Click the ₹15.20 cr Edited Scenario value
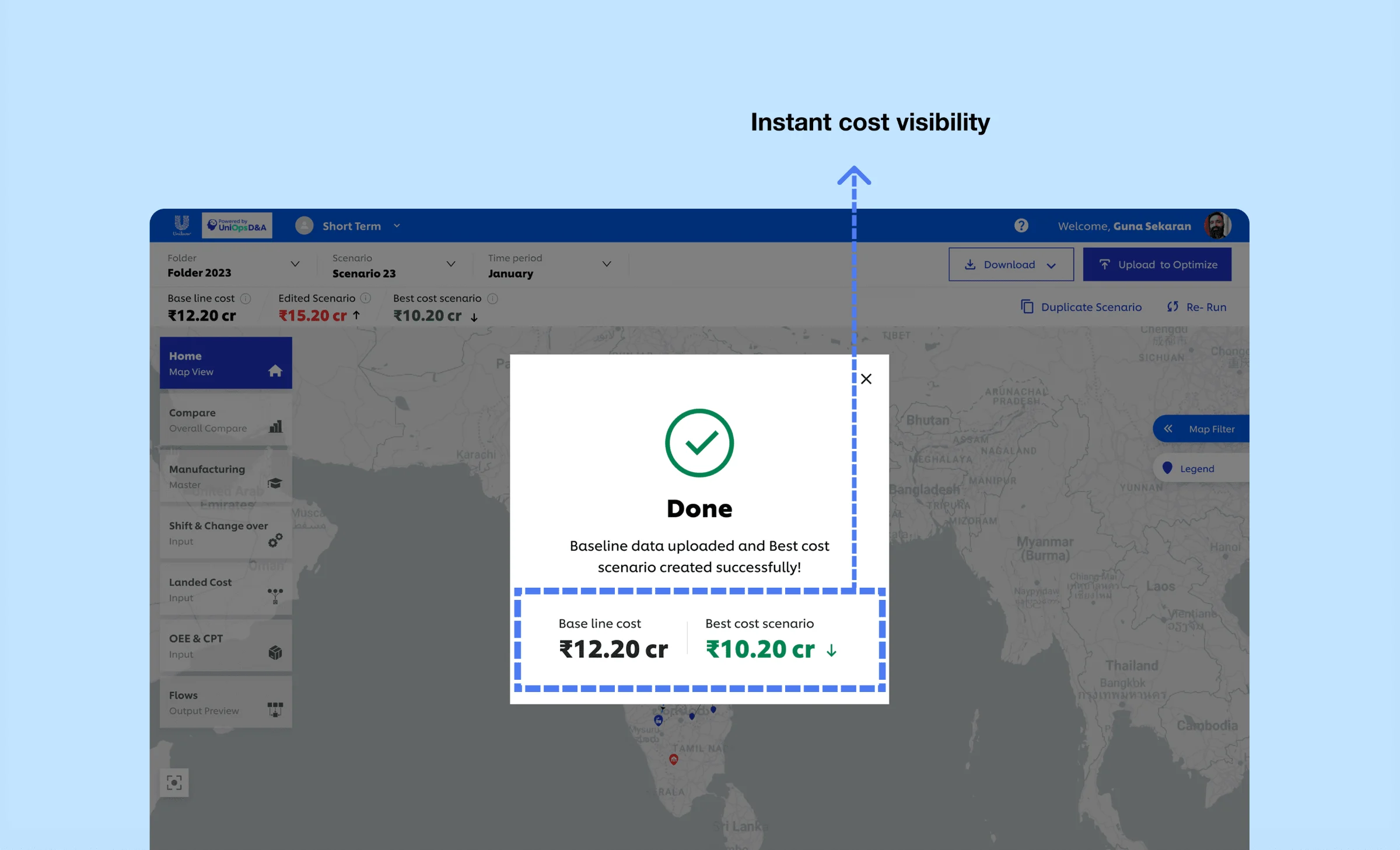The image size is (1400, 850). 313,316
